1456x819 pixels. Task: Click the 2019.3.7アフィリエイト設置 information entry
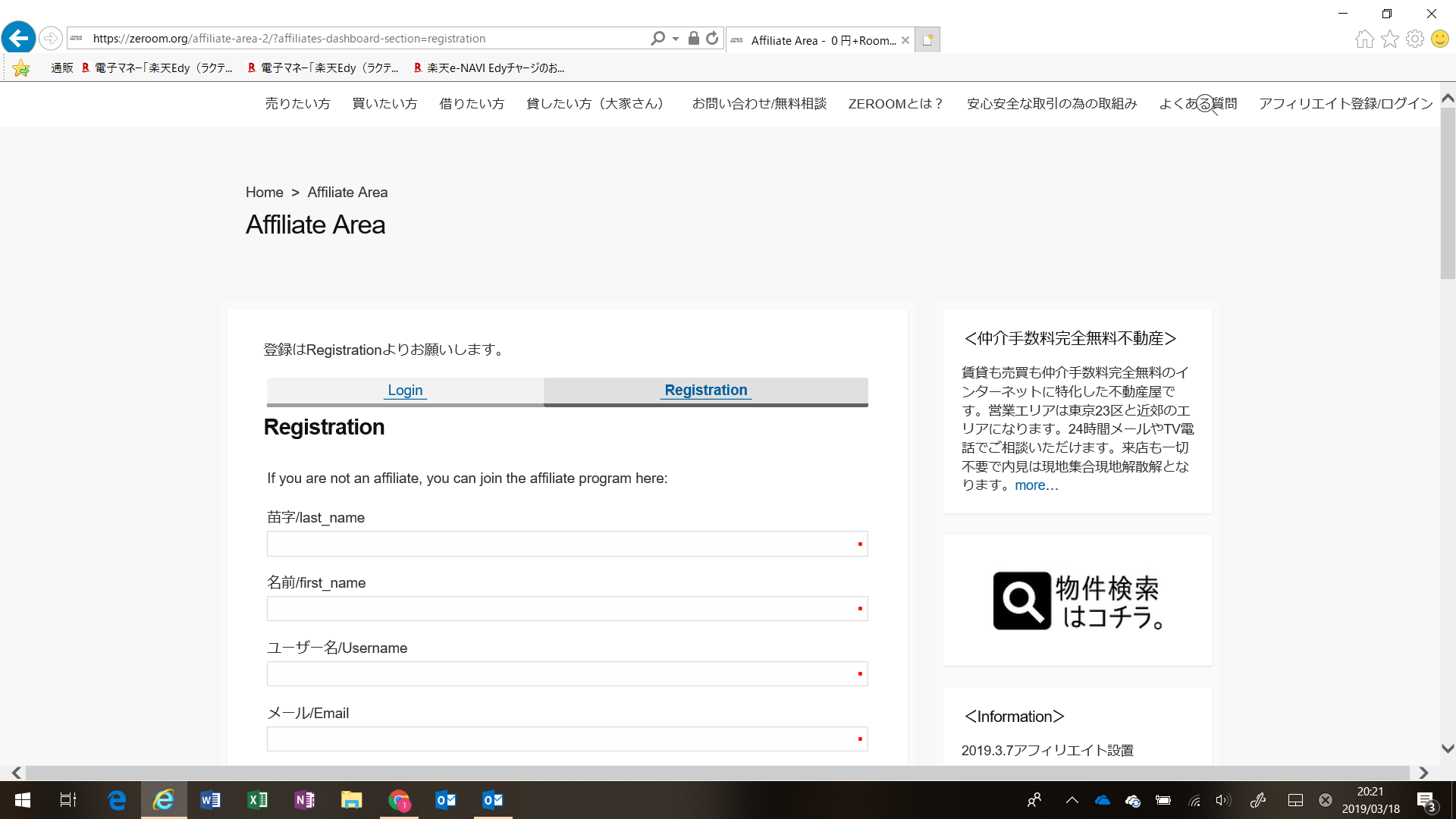[1047, 751]
